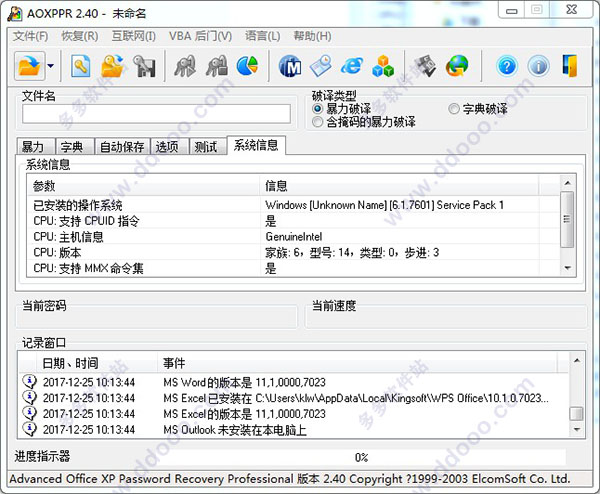
Task: Select the CPU: 版本 row
Action: [293, 252]
